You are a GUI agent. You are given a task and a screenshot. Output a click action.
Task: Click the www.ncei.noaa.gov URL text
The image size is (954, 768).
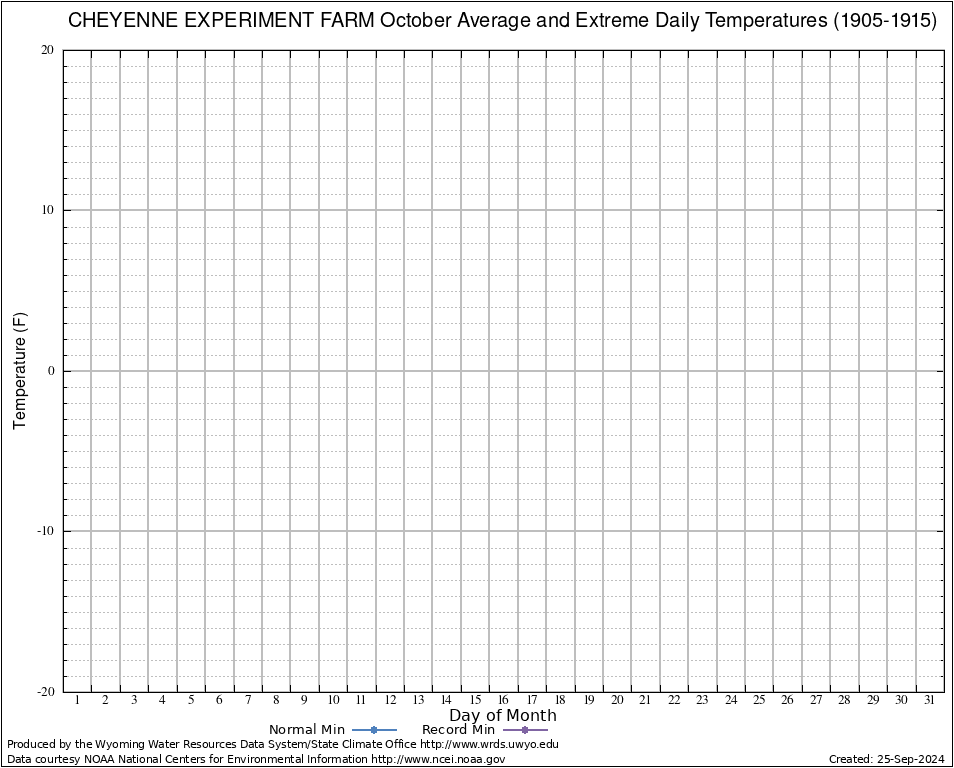[438, 759]
